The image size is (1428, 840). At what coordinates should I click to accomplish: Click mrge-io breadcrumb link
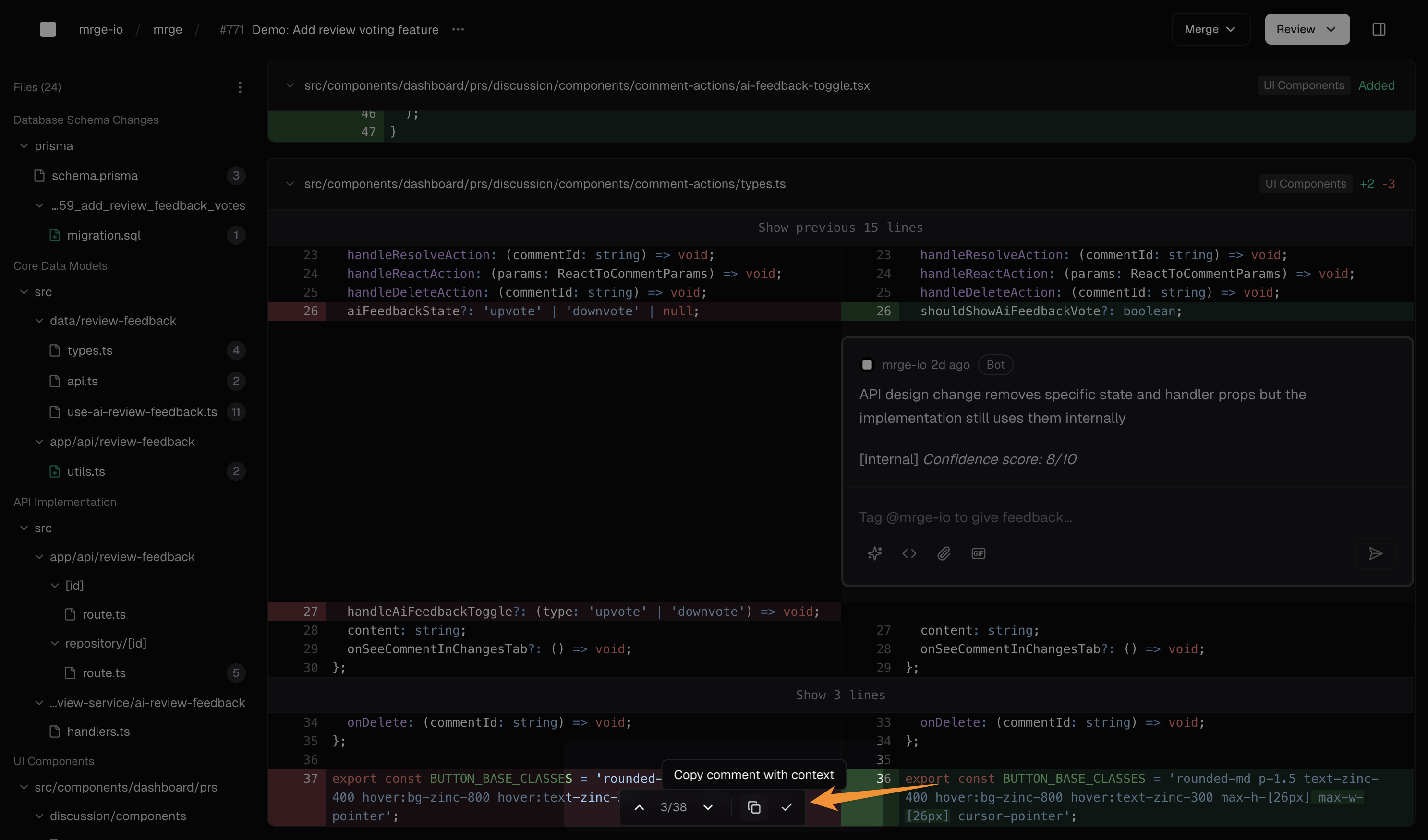[101, 29]
